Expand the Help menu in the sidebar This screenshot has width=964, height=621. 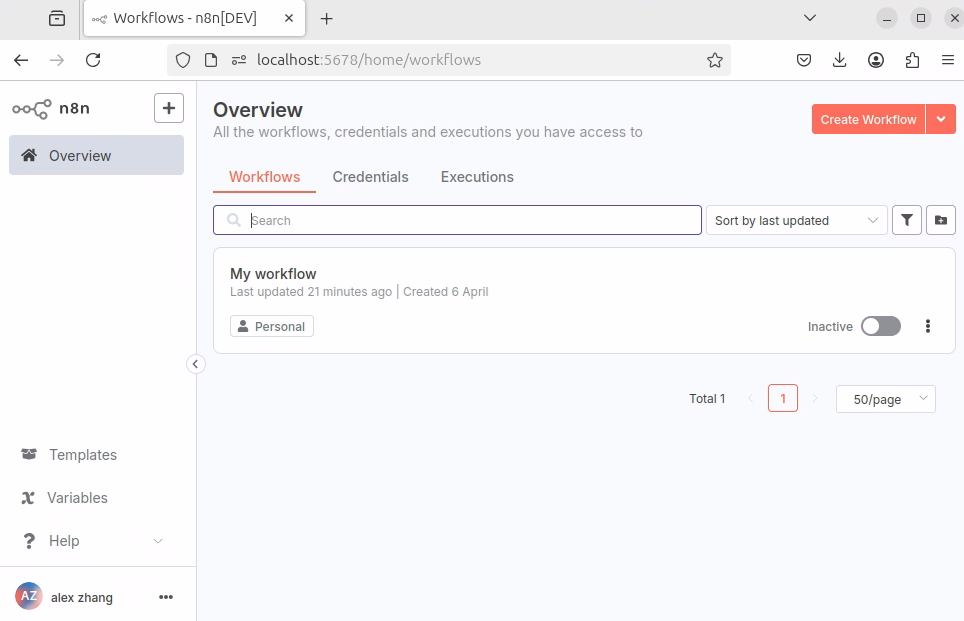coord(92,540)
